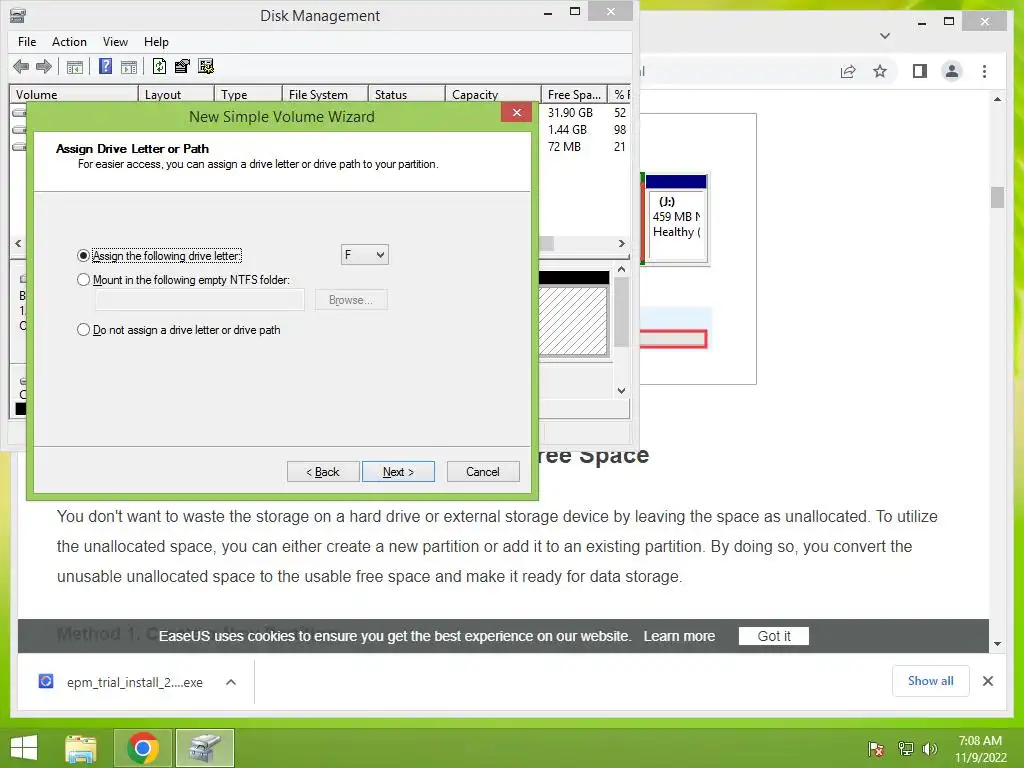The image size is (1024, 768).
Task: Sort by Status column header
Action: pos(406,94)
